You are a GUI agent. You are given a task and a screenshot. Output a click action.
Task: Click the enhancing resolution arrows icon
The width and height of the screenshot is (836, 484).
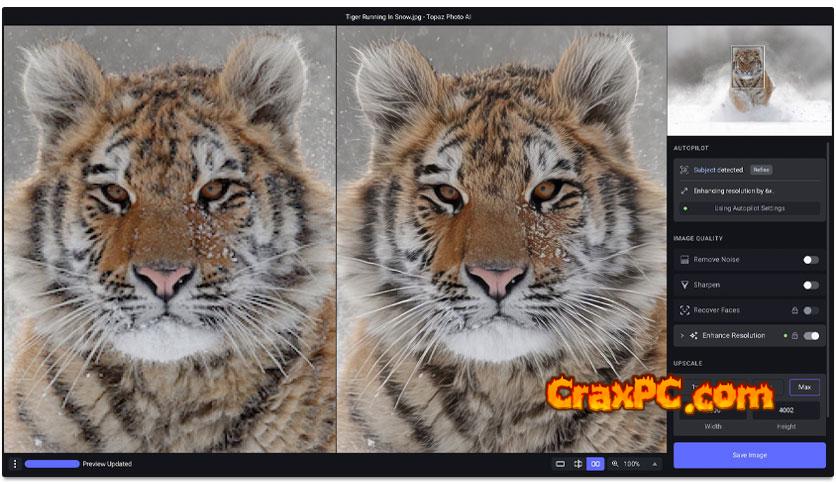coord(684,191)
